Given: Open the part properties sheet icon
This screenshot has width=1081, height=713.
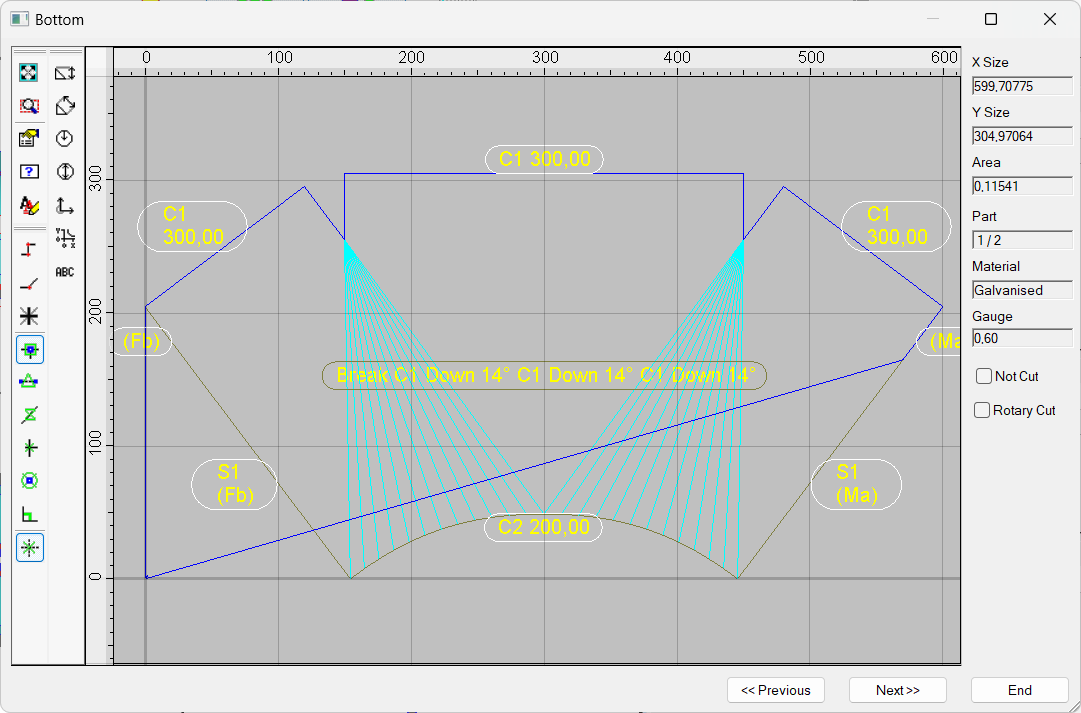Looking at the screenshot, I should point(29,138).
